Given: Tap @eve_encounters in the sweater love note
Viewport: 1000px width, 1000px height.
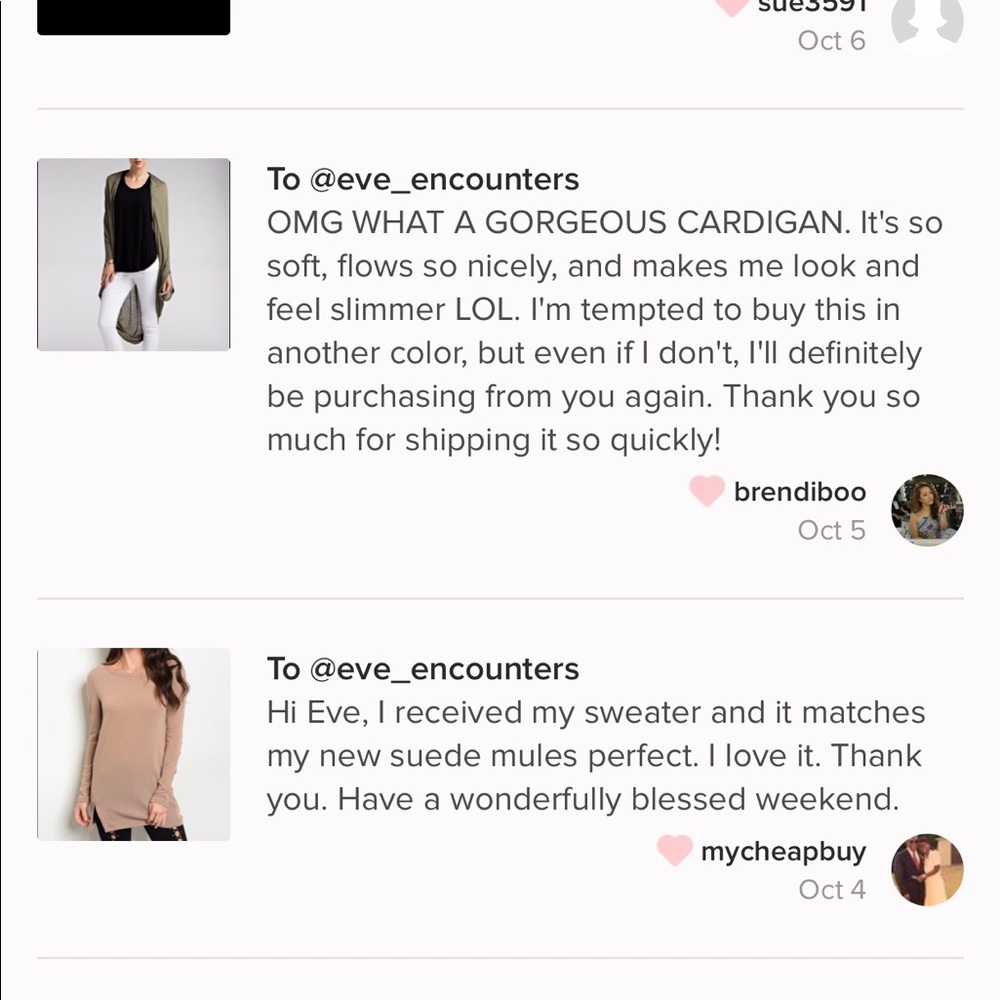Looking at the screenshot, I should pyautogui.click(x=444, y=669).
